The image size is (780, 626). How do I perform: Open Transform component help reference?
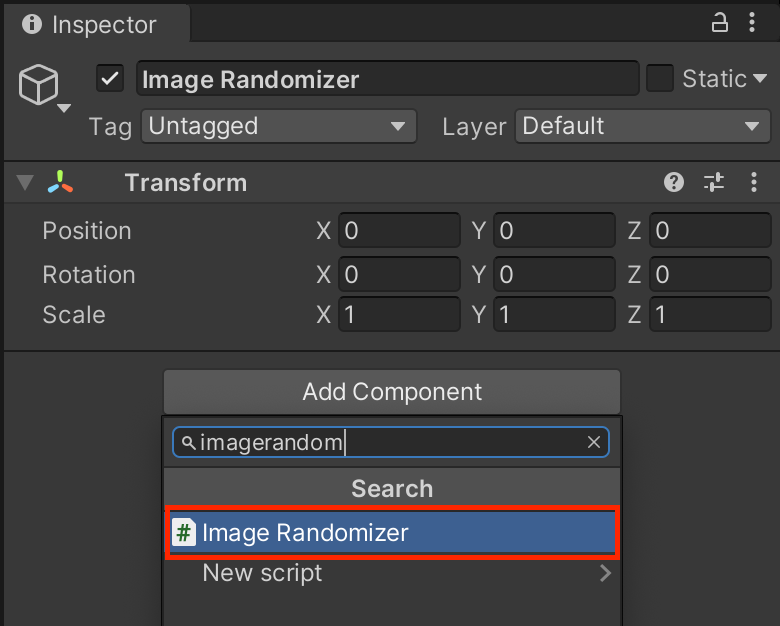[675, 182]
